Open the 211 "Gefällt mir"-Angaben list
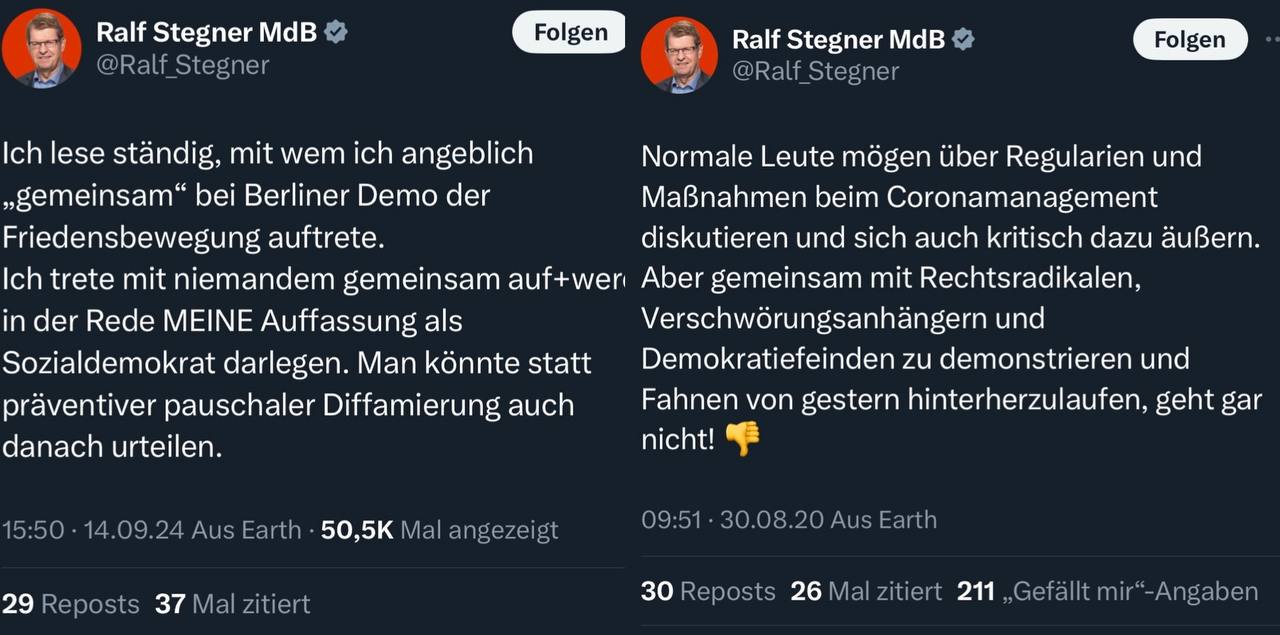 click(x=1107, y=592)
